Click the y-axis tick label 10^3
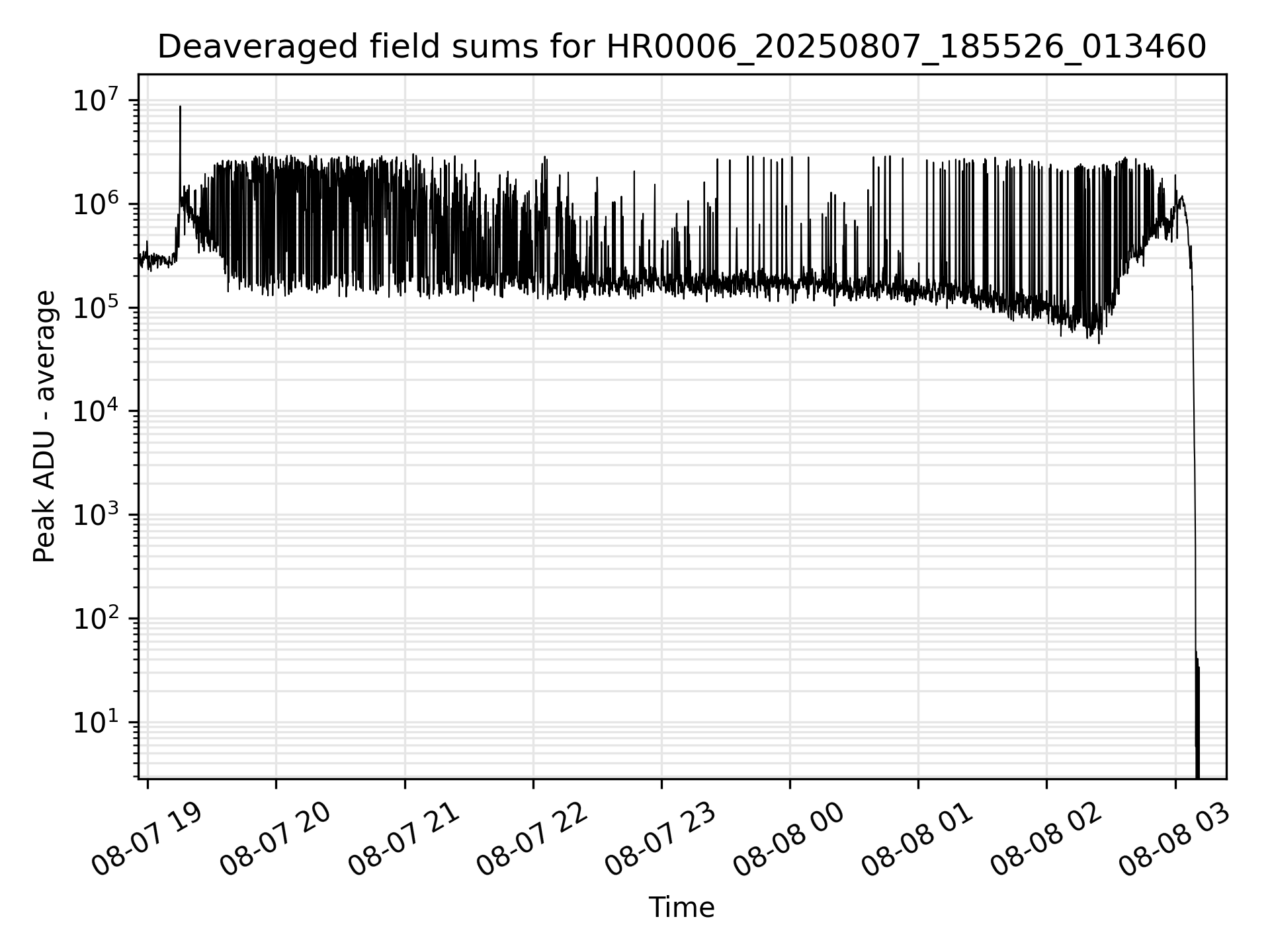Image resolution: width=1270 pixels, height=952 pixels. [x=97, y=514]
